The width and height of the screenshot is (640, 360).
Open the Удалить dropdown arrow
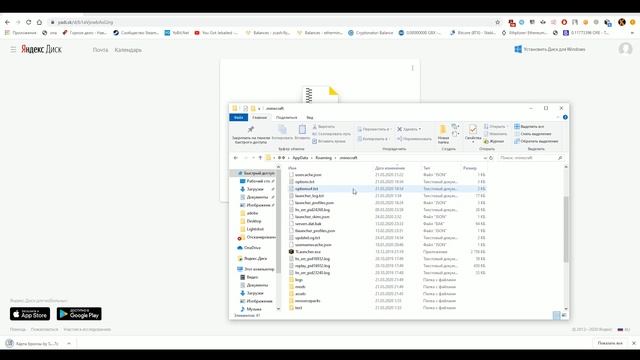420,129
